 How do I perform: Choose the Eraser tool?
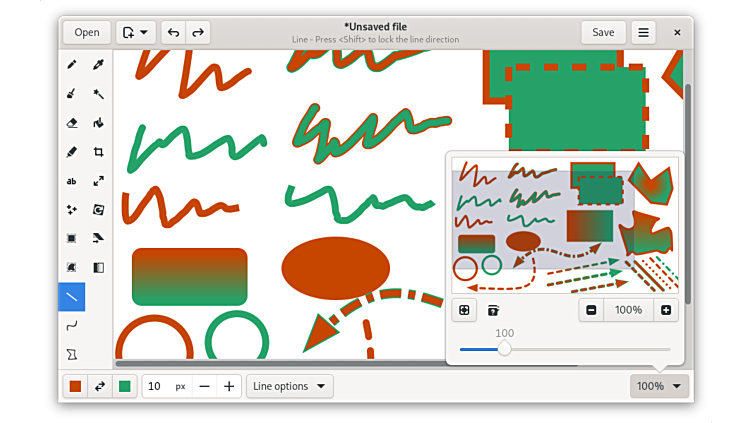tap(71, 124)
